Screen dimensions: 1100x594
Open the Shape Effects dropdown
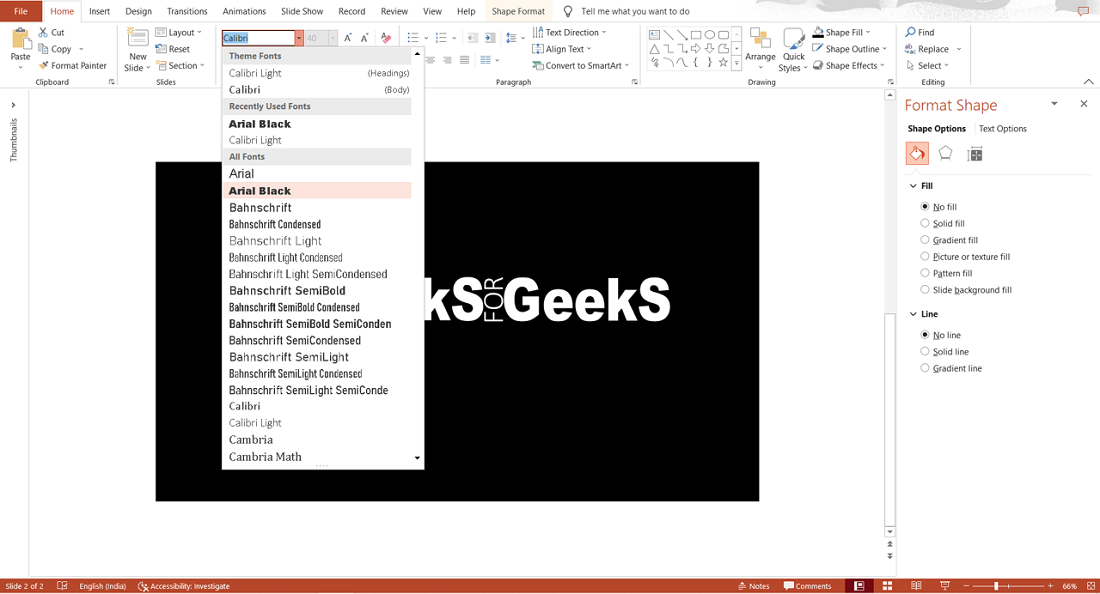tap(848, 65)
